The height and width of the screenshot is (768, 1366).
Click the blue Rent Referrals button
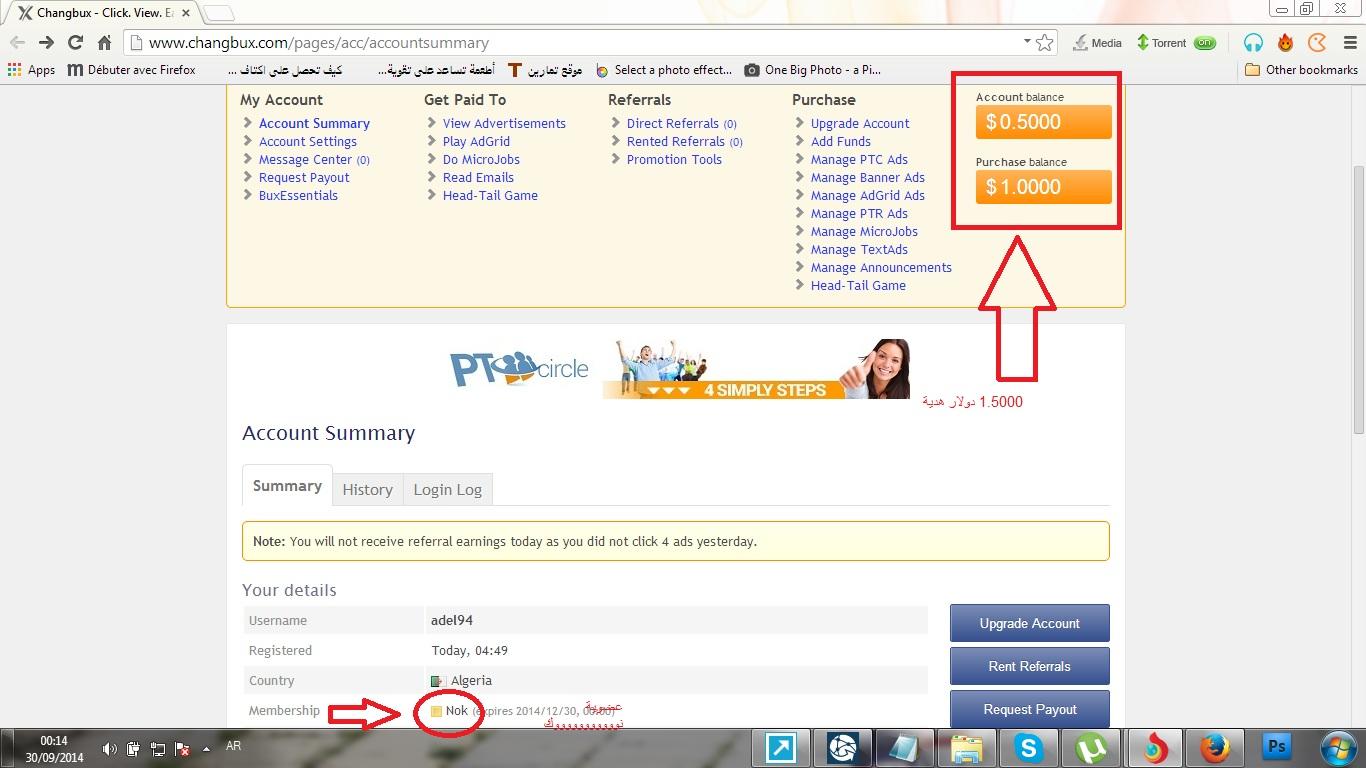click(x=1029, y=666)
